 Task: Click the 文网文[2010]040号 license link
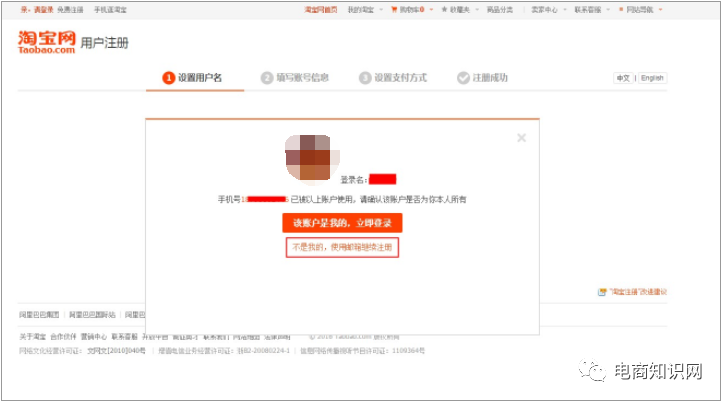(x=116, y=351)
